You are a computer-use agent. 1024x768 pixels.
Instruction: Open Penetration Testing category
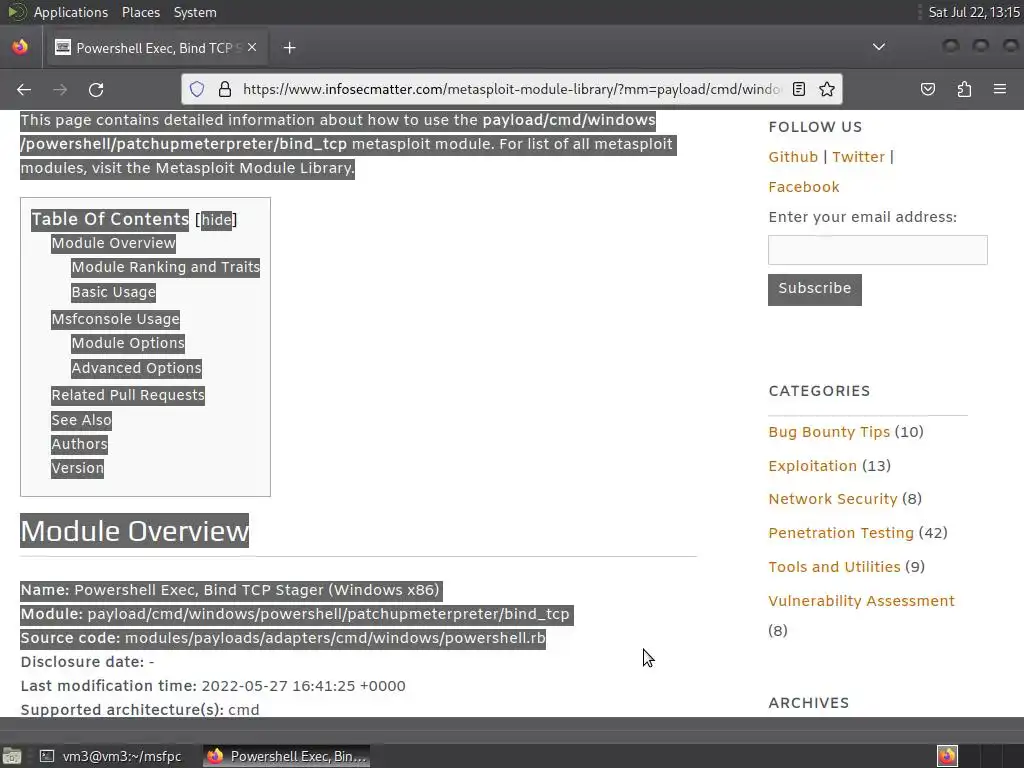pyautogui.click(x=841, y=533)
